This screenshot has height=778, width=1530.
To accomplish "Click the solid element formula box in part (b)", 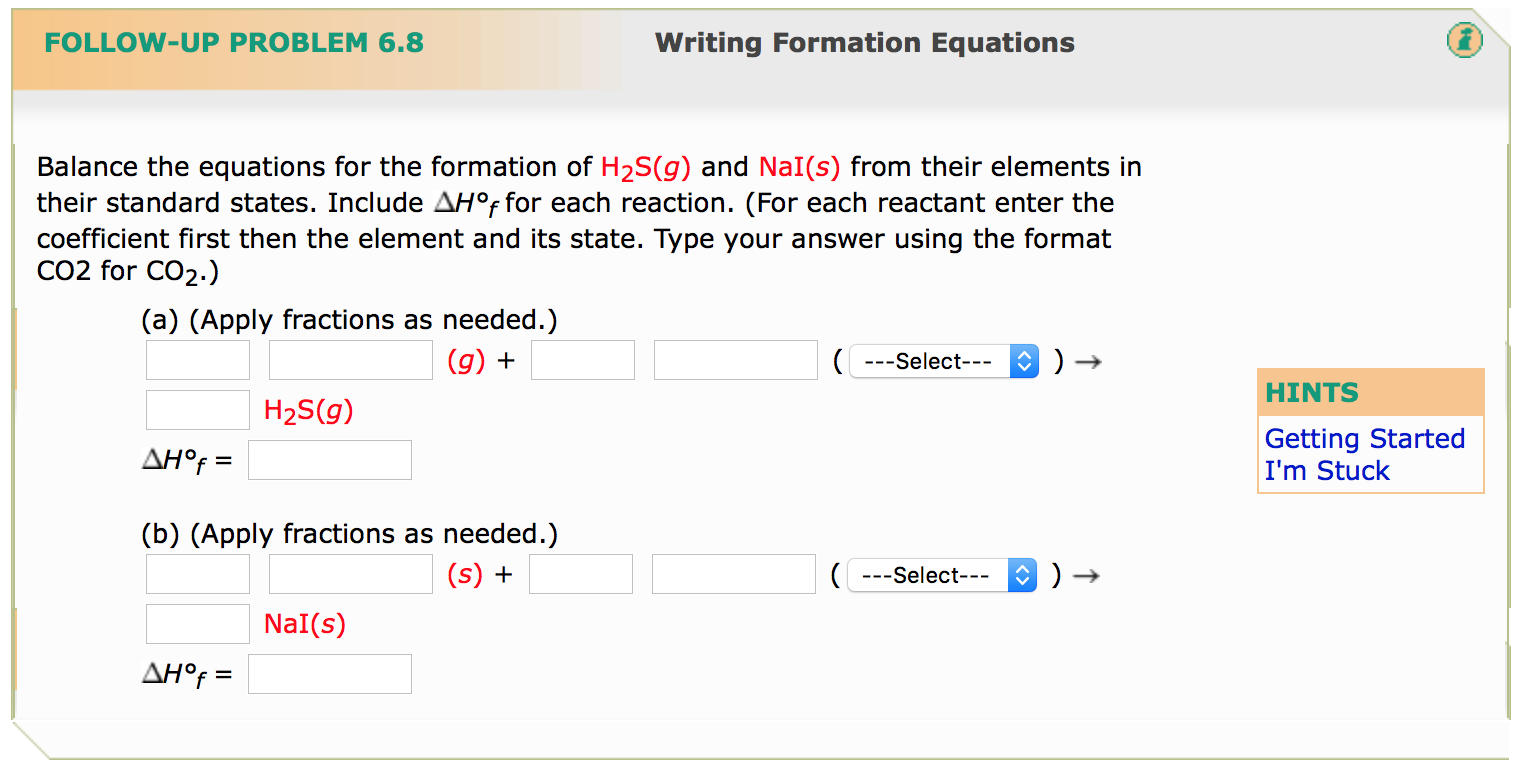I will point(350,574).
